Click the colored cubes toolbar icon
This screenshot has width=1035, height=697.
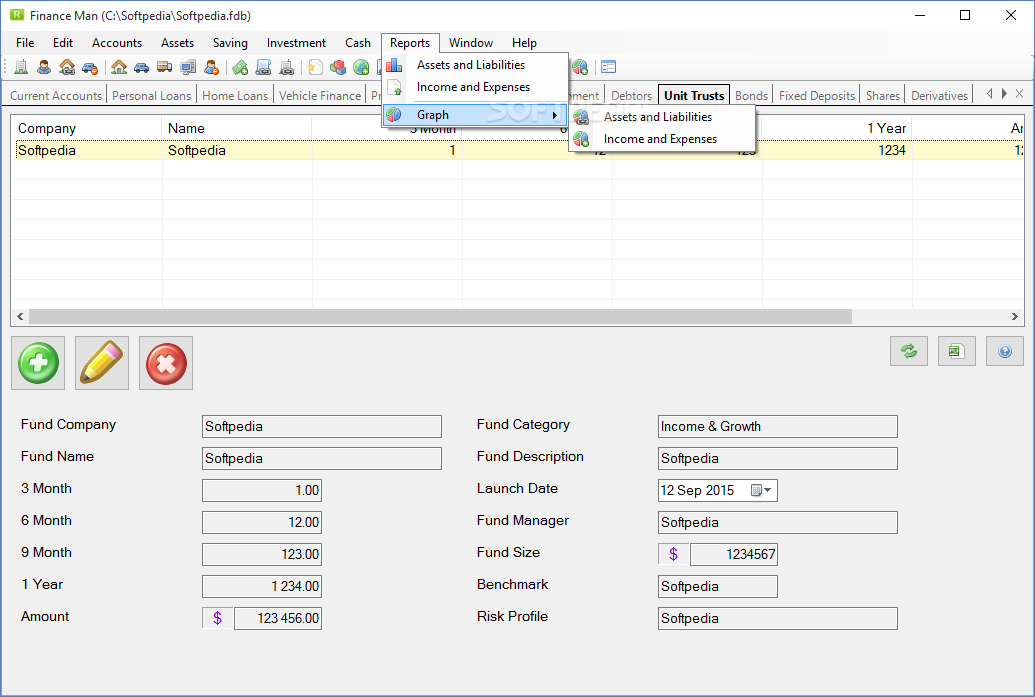pos(338,67)
